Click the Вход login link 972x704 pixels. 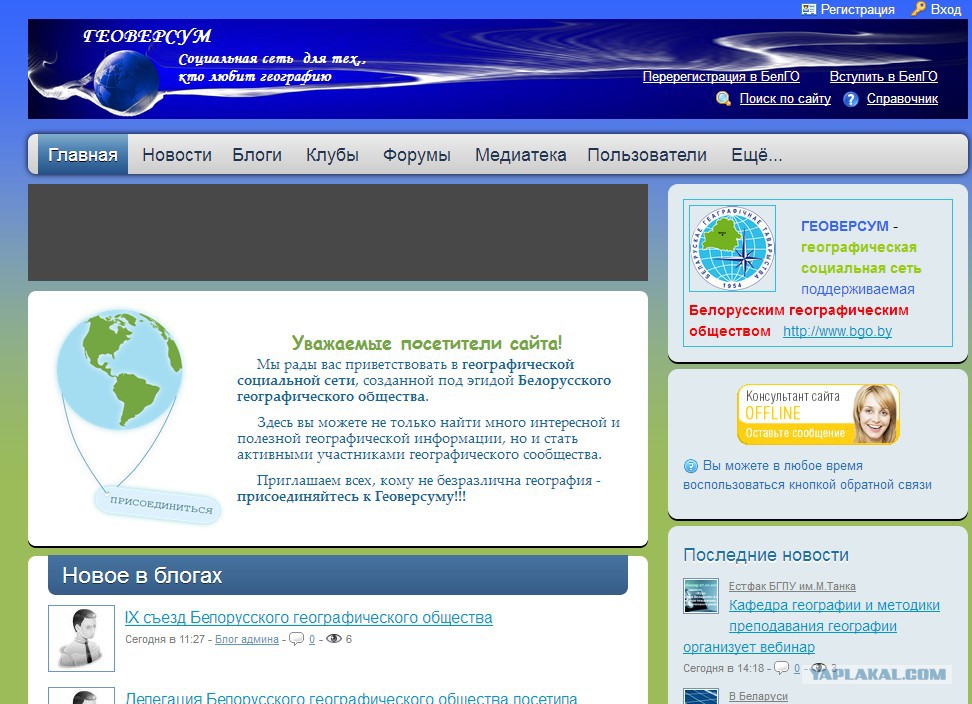click(945, 9)
